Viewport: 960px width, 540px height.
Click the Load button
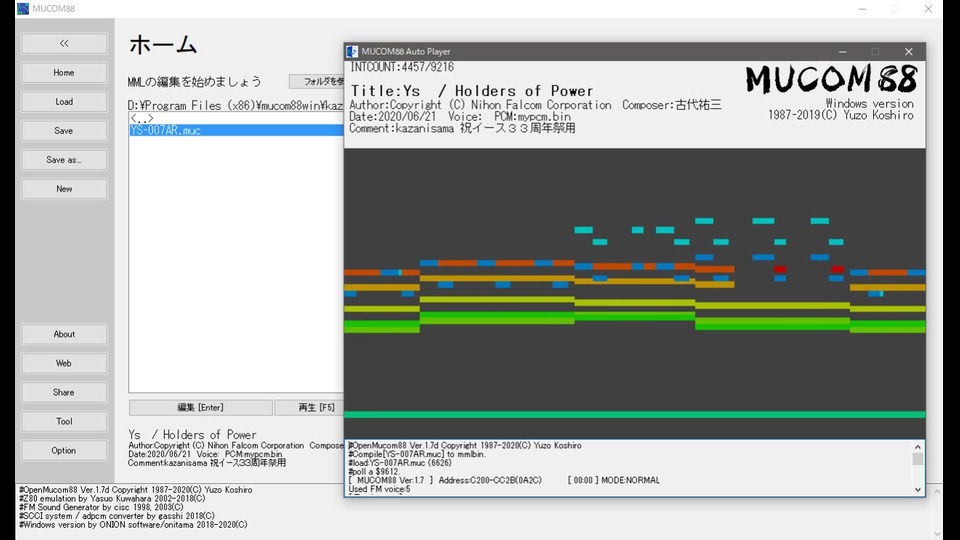(64, 102)
